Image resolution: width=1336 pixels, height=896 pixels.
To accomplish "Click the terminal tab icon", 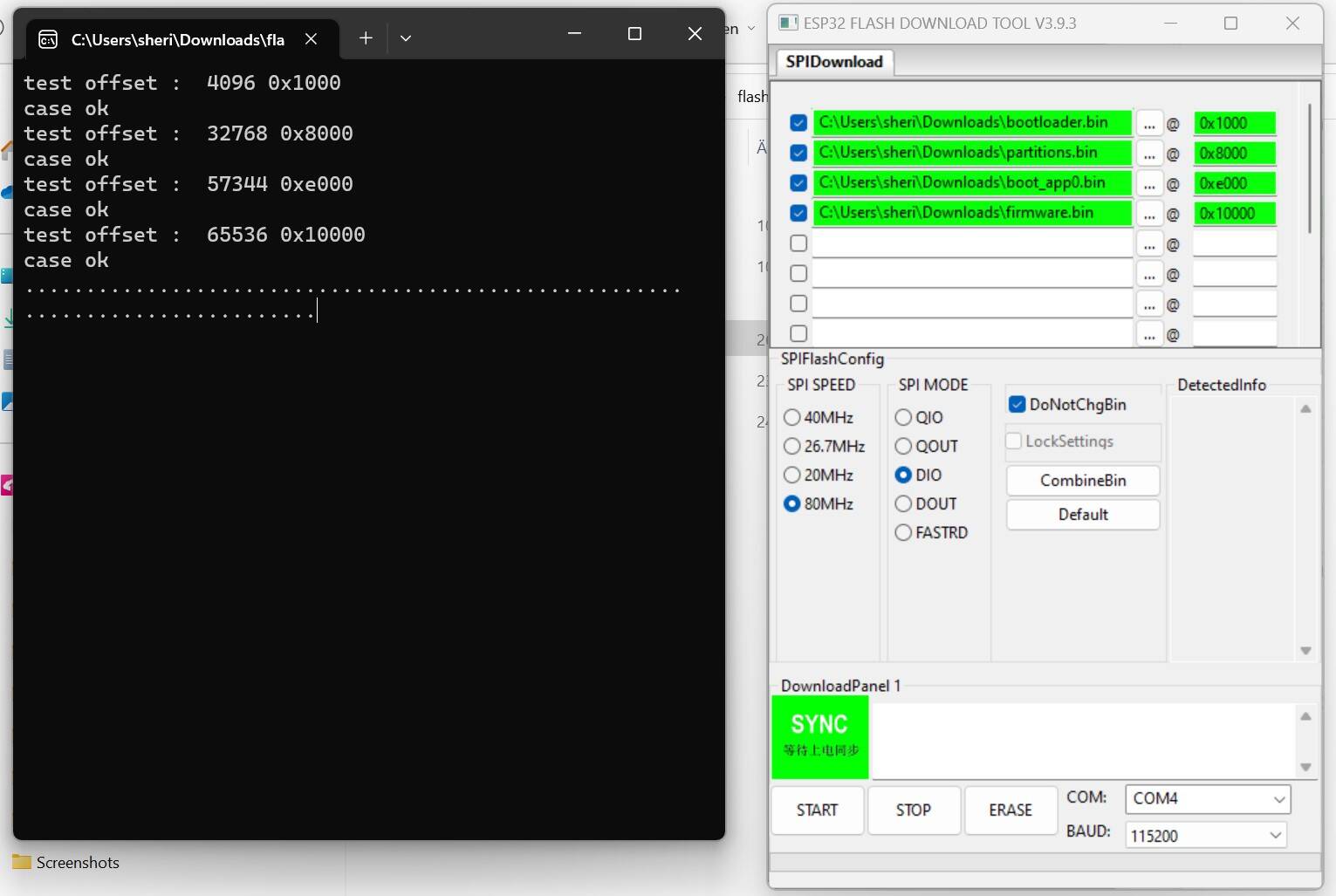I will [48, 39].
